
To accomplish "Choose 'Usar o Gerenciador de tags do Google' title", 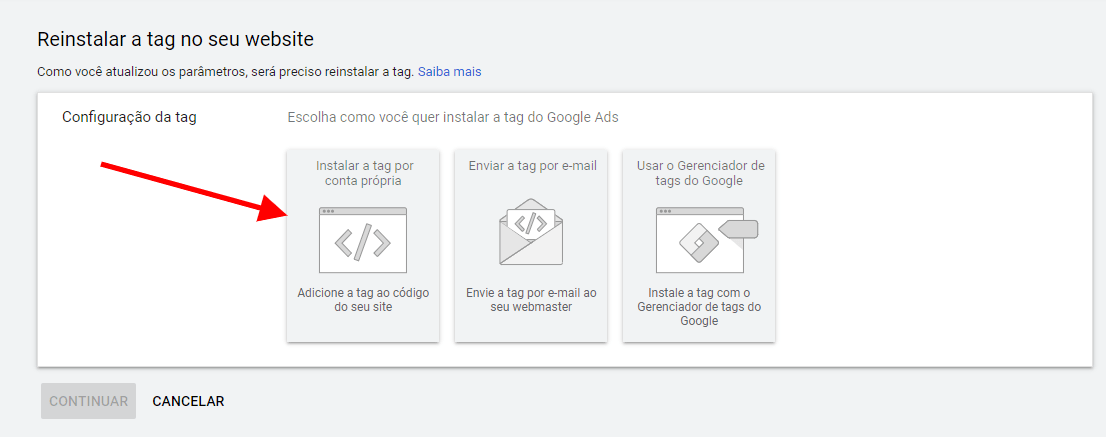I will click(x=699, y=173).
